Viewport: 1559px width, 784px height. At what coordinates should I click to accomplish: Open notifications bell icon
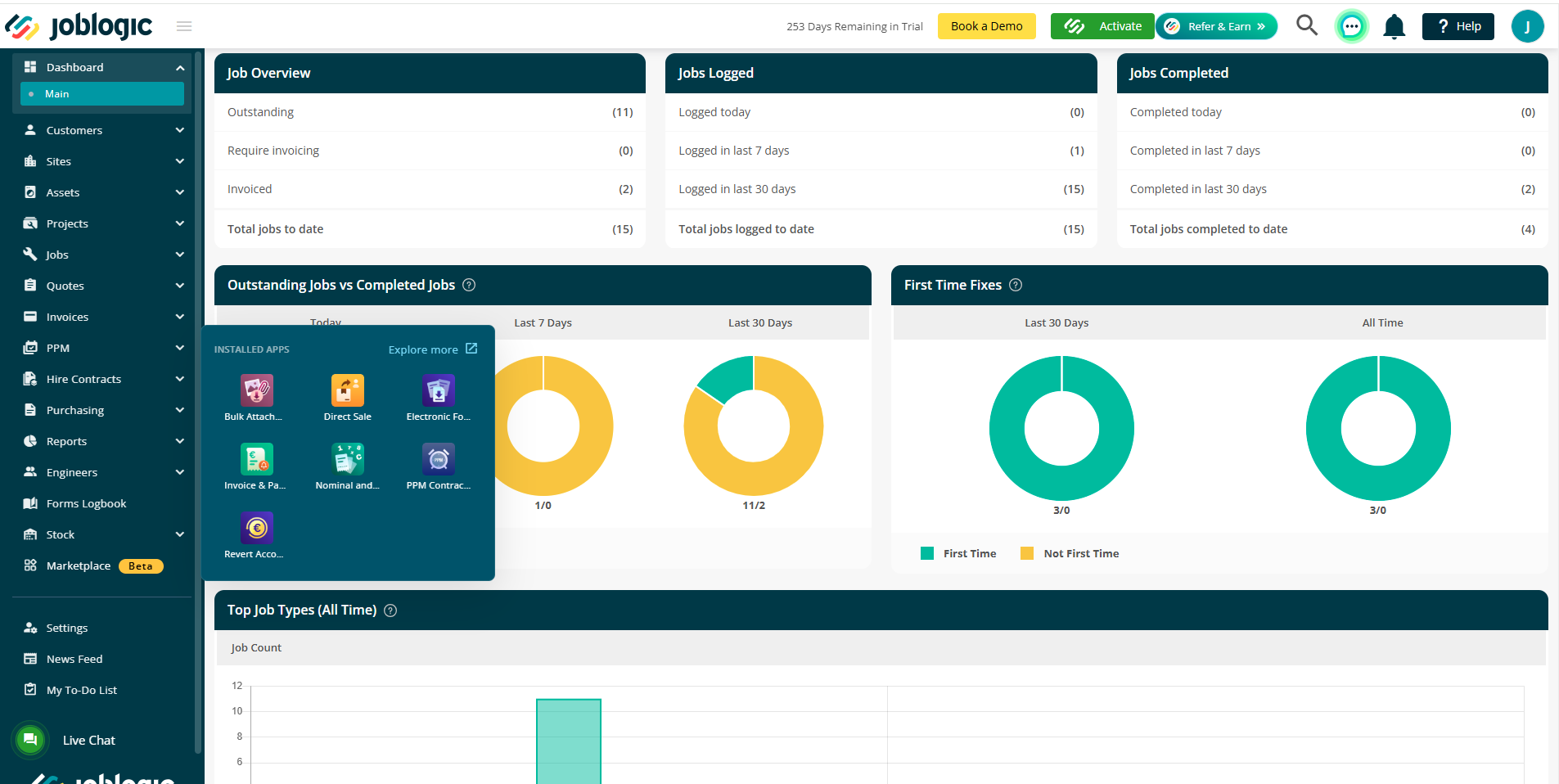(x=1394, y=27)
